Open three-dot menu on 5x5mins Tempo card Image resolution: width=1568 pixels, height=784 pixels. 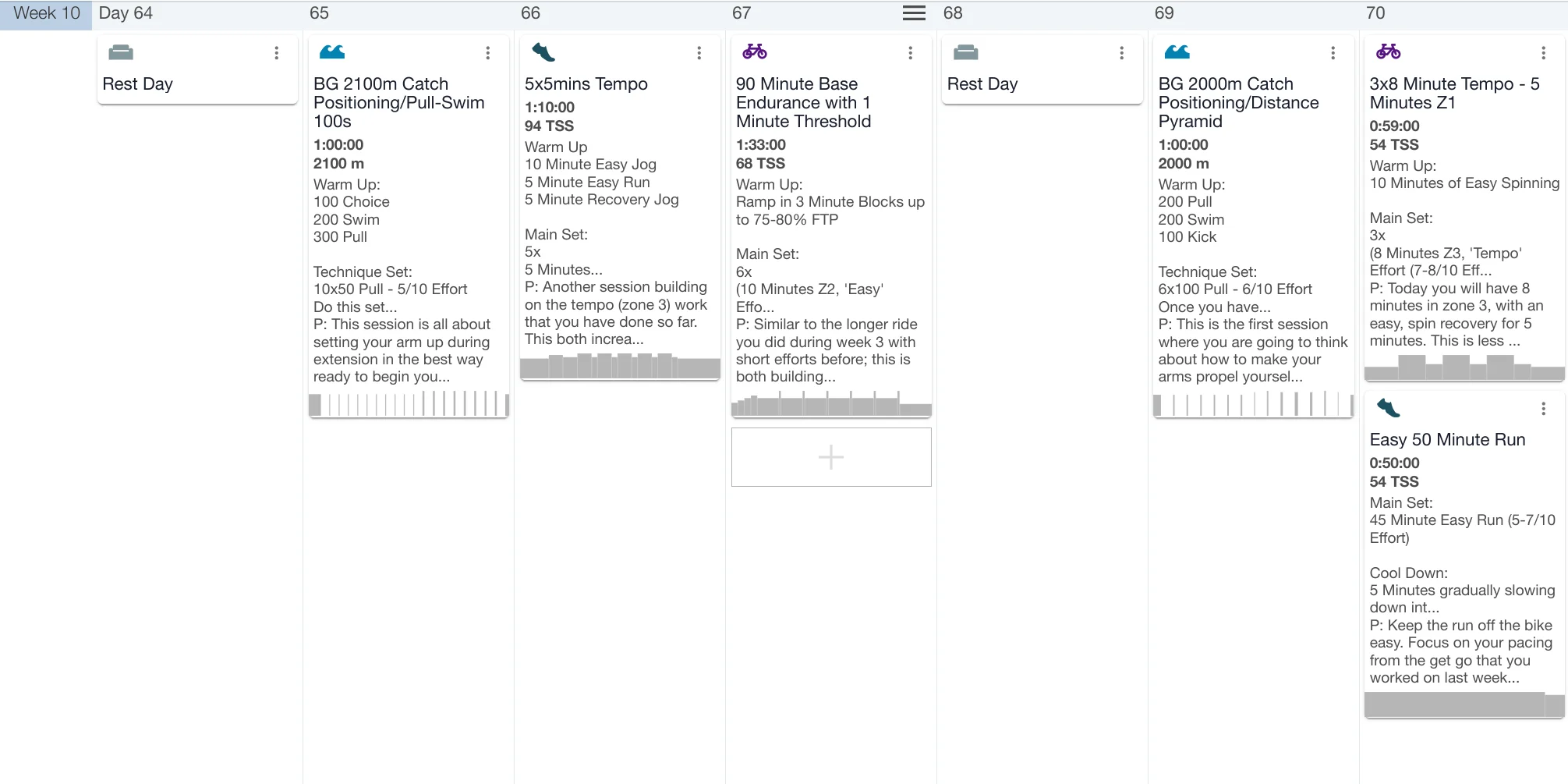(699, 53)
